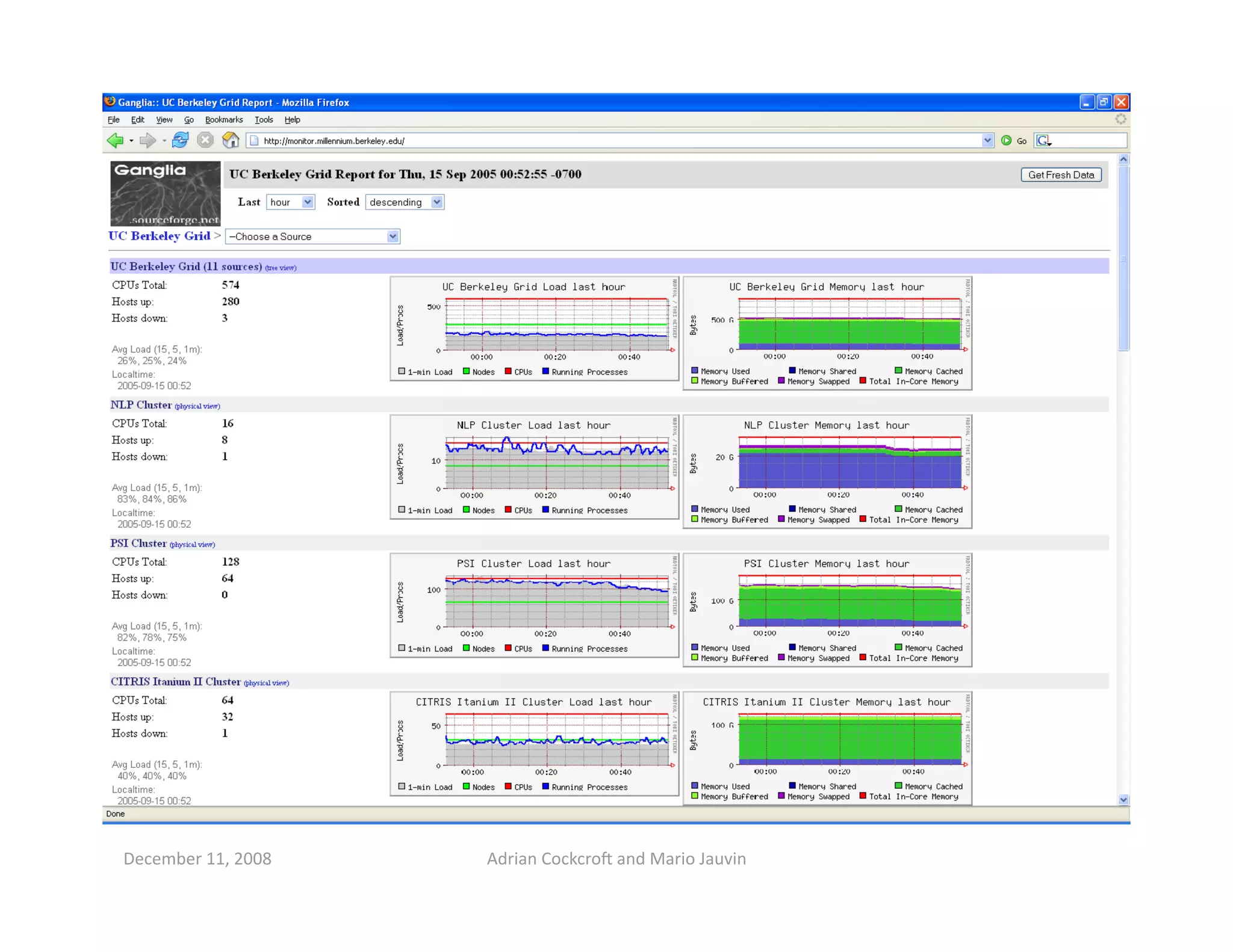
Task: Click the PSI Cluster Load graph
Action: [x=535, y=605]
